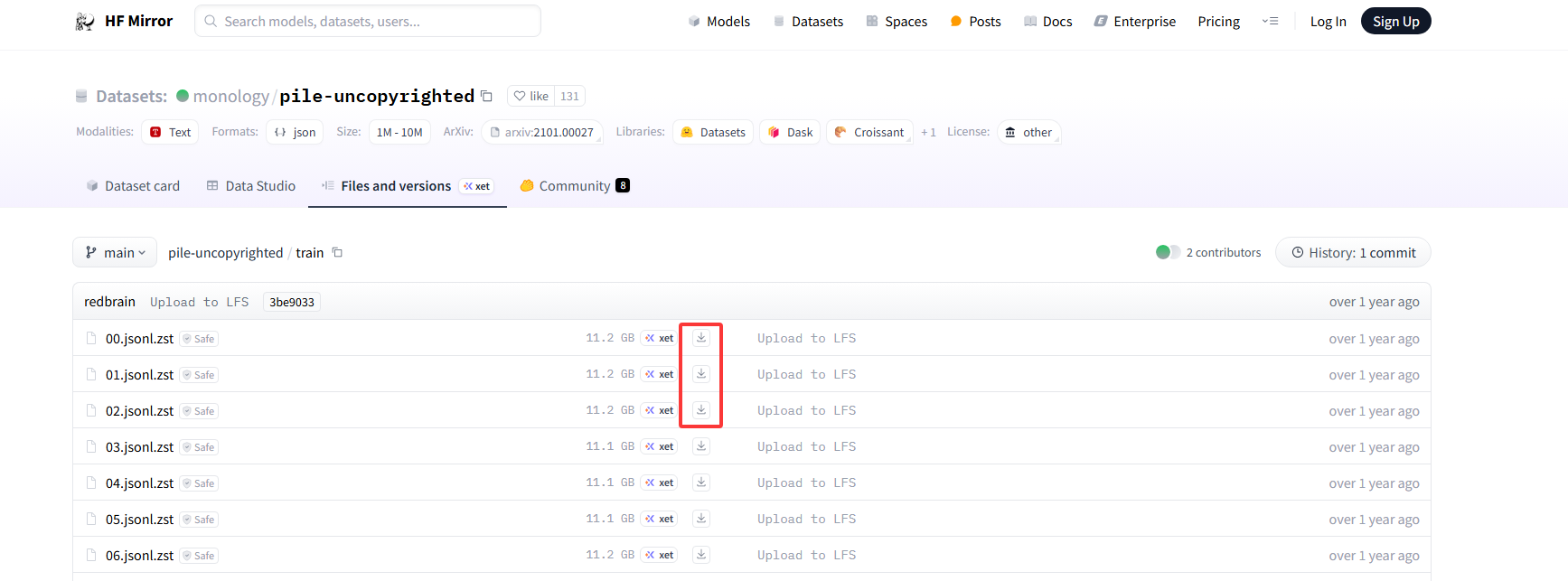Click xet badge on 03.jsonl.zst row

659,446
